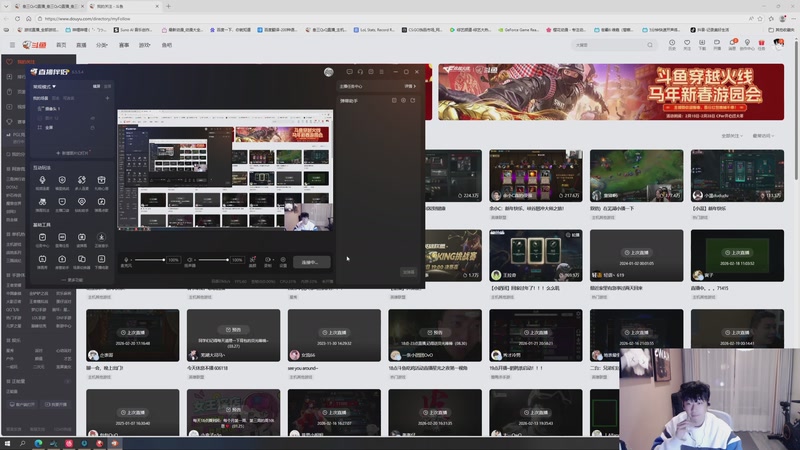Image resolution: width=800 pixels, height=450 pixels.
Task: Open a new browser tab
Action: [168, 6]
